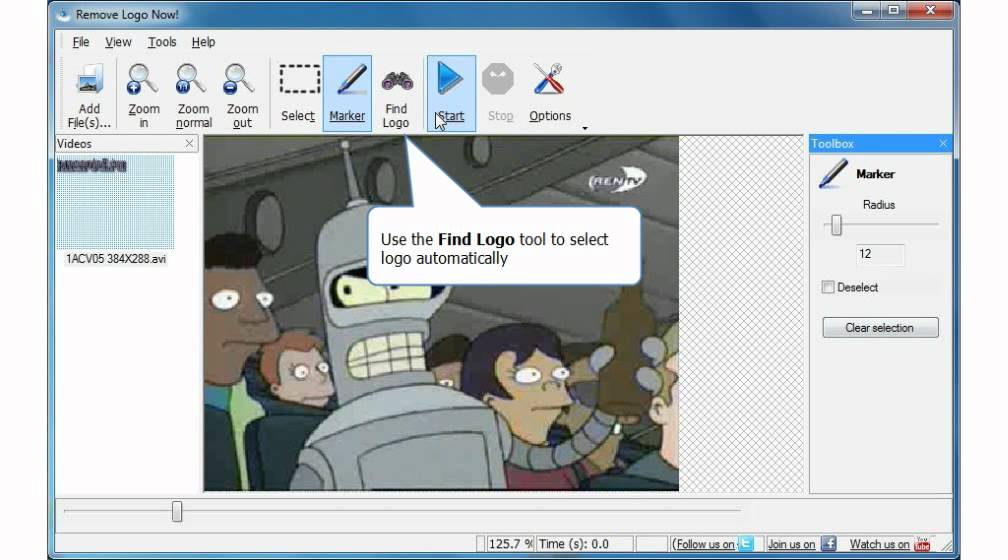
Task: Open the Follow us on link
Action: coord(705,544)
